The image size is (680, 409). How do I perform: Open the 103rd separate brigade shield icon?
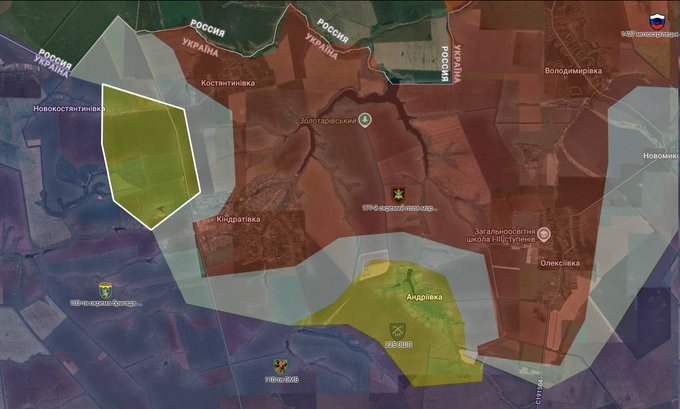[x=105, y=291]
